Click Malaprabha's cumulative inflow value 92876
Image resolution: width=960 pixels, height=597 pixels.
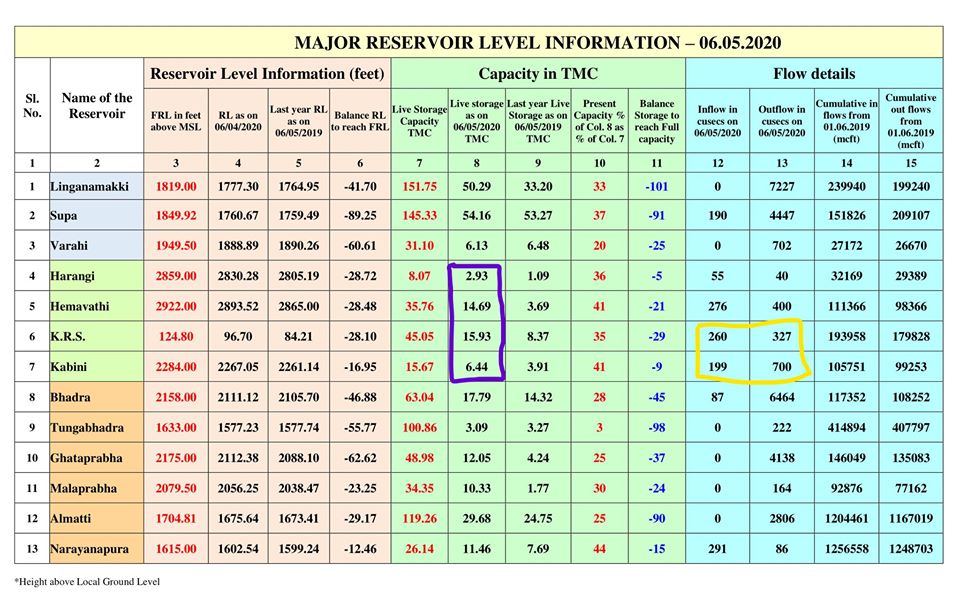click(x=847, y=489)
